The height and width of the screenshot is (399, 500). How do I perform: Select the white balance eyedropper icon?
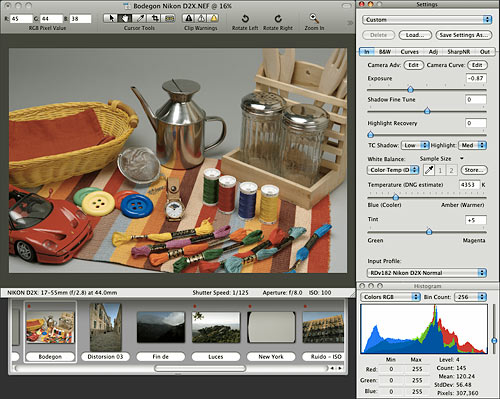pos(429,170)
